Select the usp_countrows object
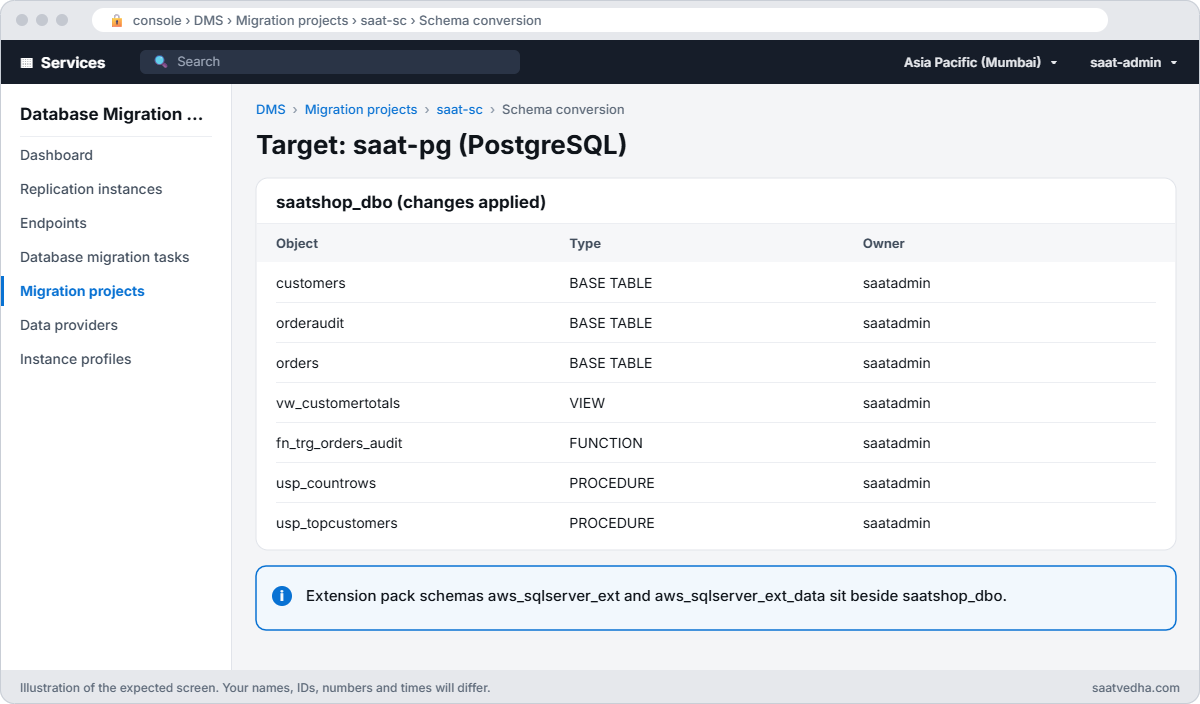1200x704 pixels. pyautogui.click(x=326, y=483)
